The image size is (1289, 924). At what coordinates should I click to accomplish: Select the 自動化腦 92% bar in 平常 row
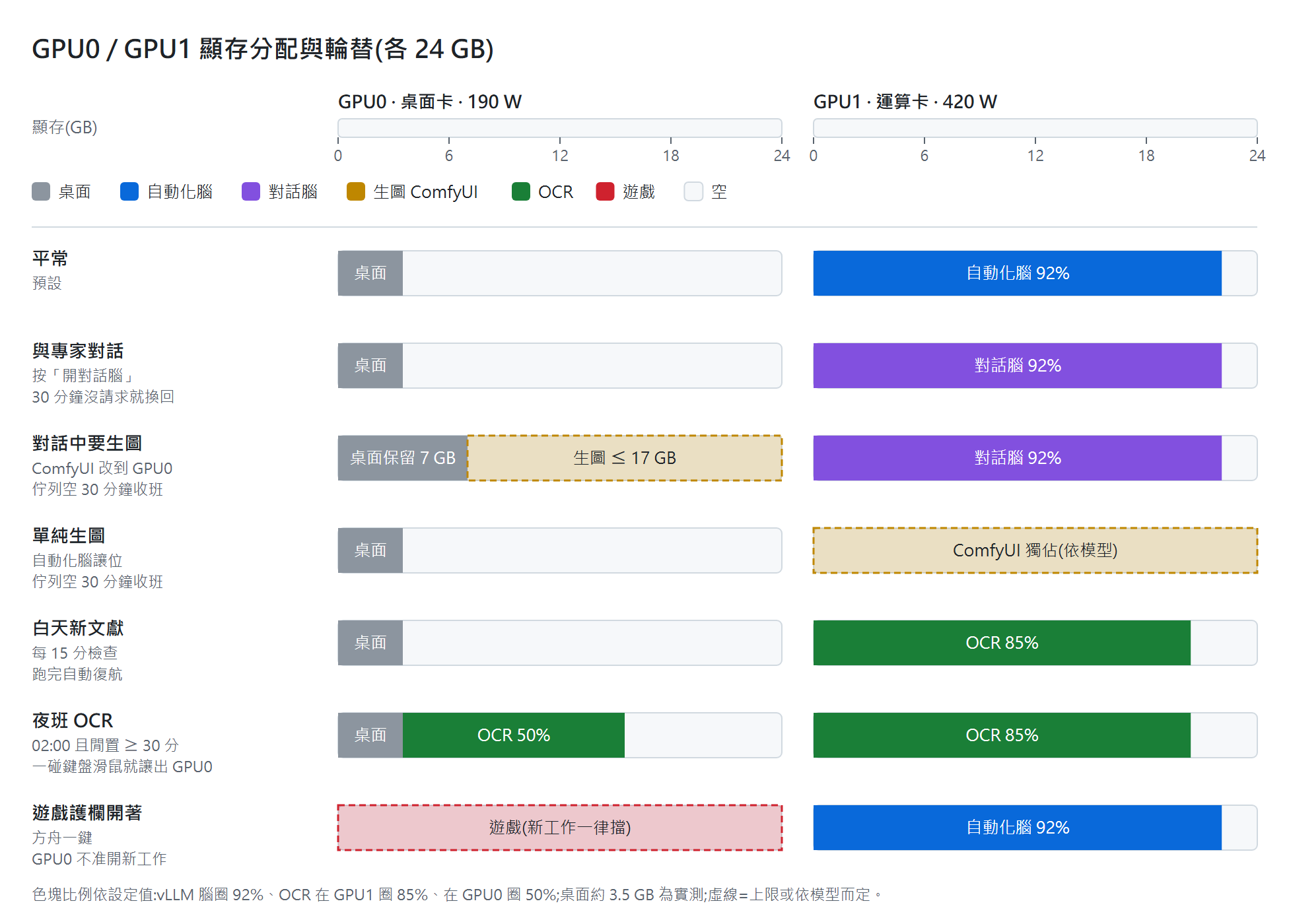pyautogui.click(x=1018, y=273)
